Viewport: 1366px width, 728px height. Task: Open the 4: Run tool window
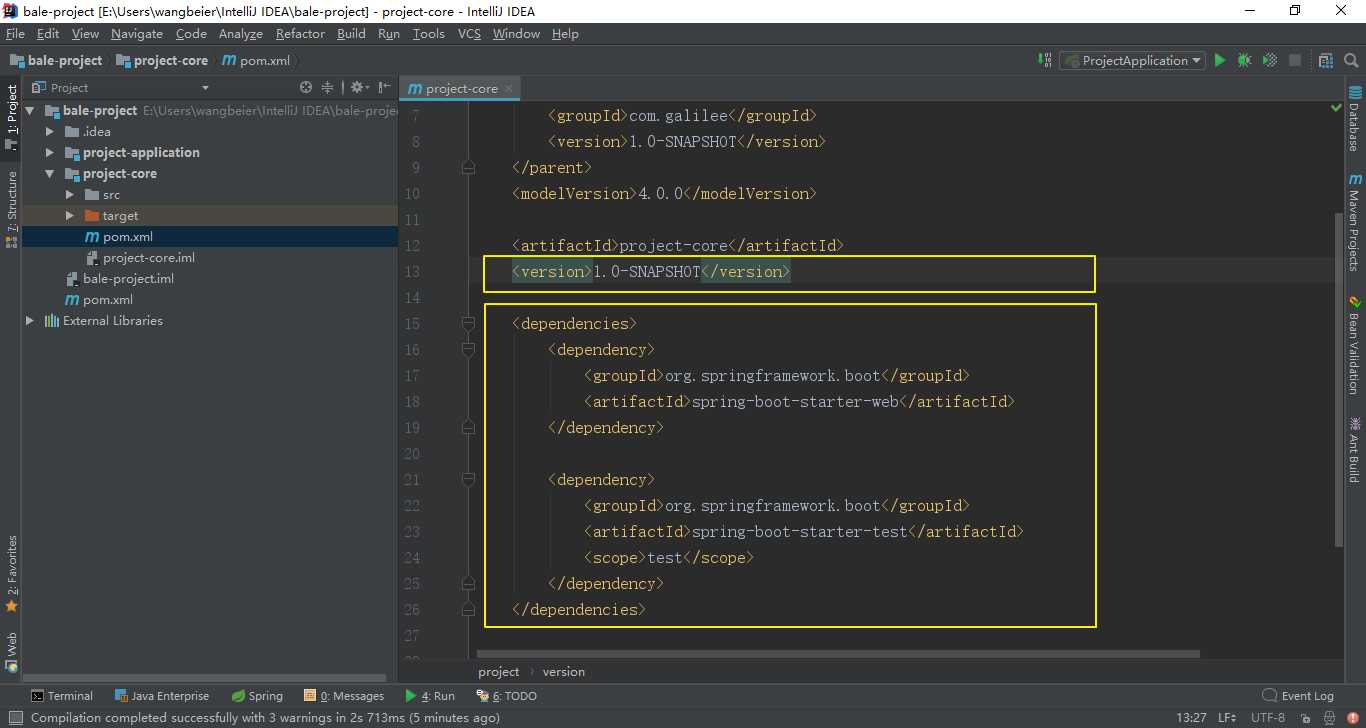tap(430, 696)
